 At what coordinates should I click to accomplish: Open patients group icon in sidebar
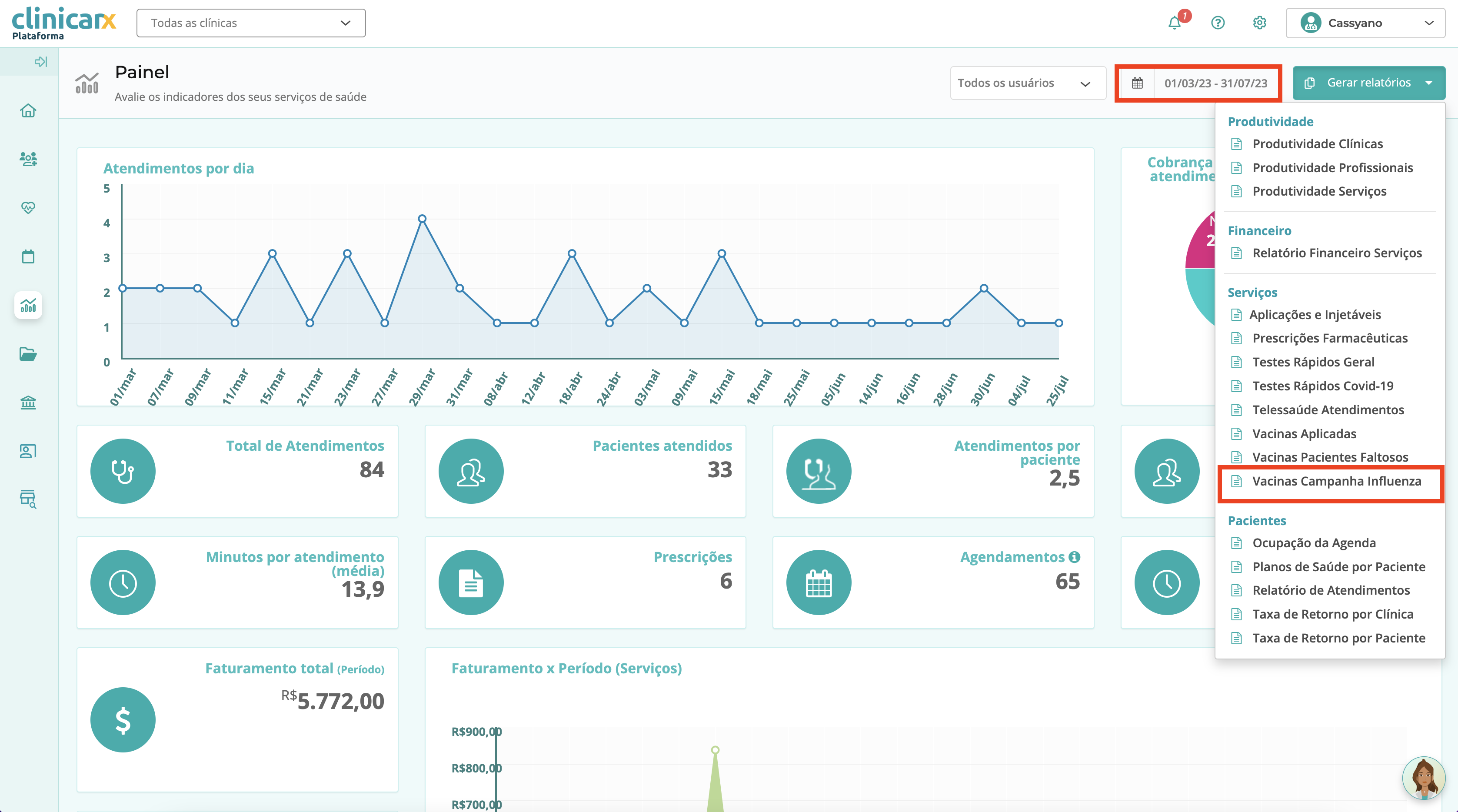coord(28,159)
